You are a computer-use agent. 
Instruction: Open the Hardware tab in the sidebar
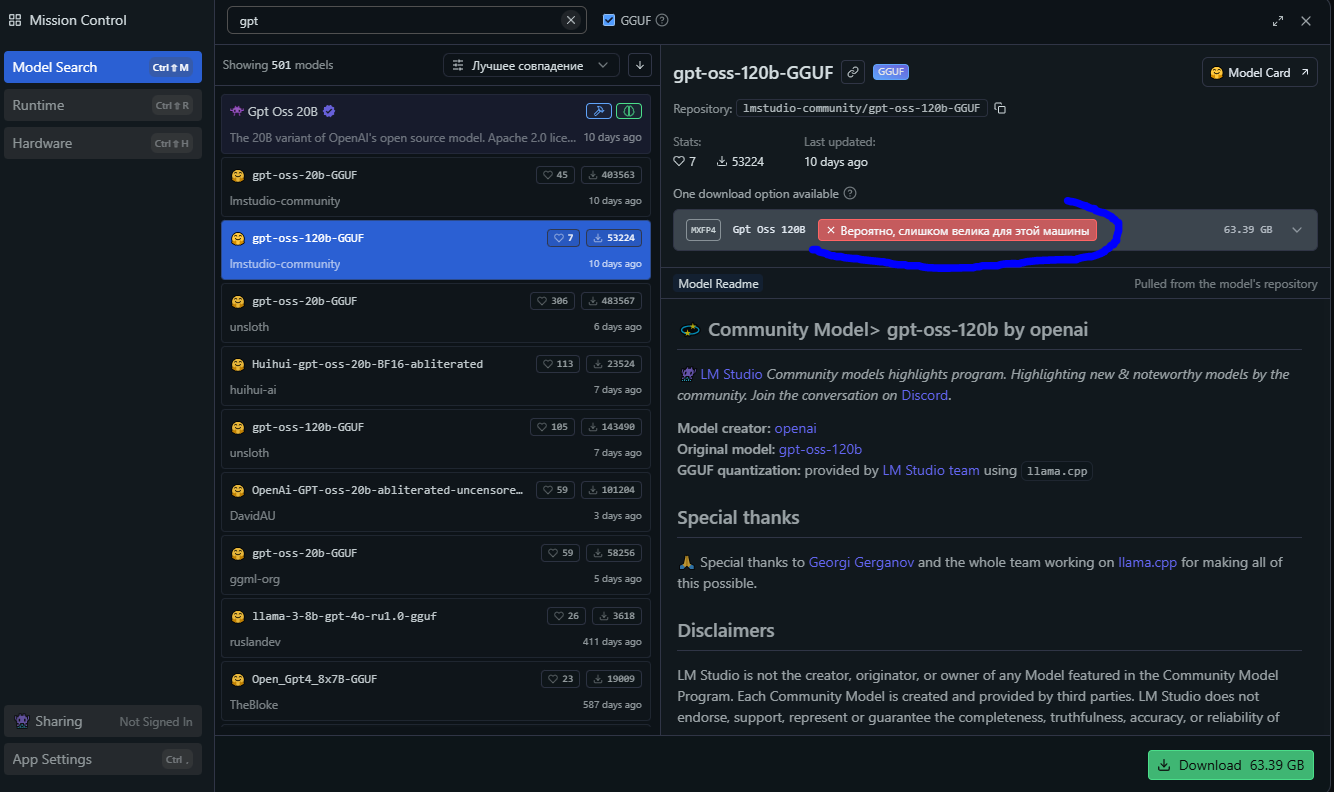pos(102,143)
